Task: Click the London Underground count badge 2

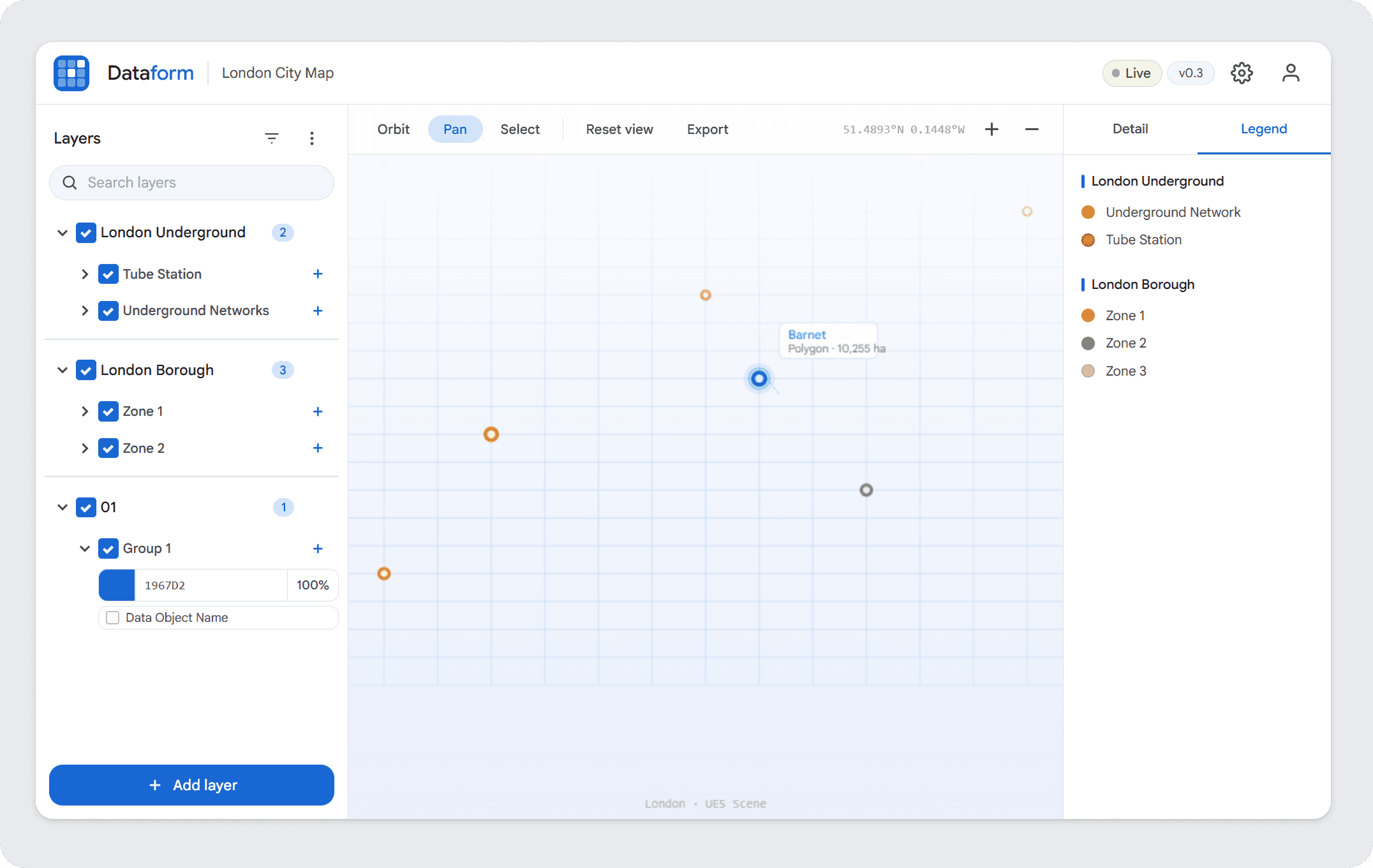Action: coord(283,233)
